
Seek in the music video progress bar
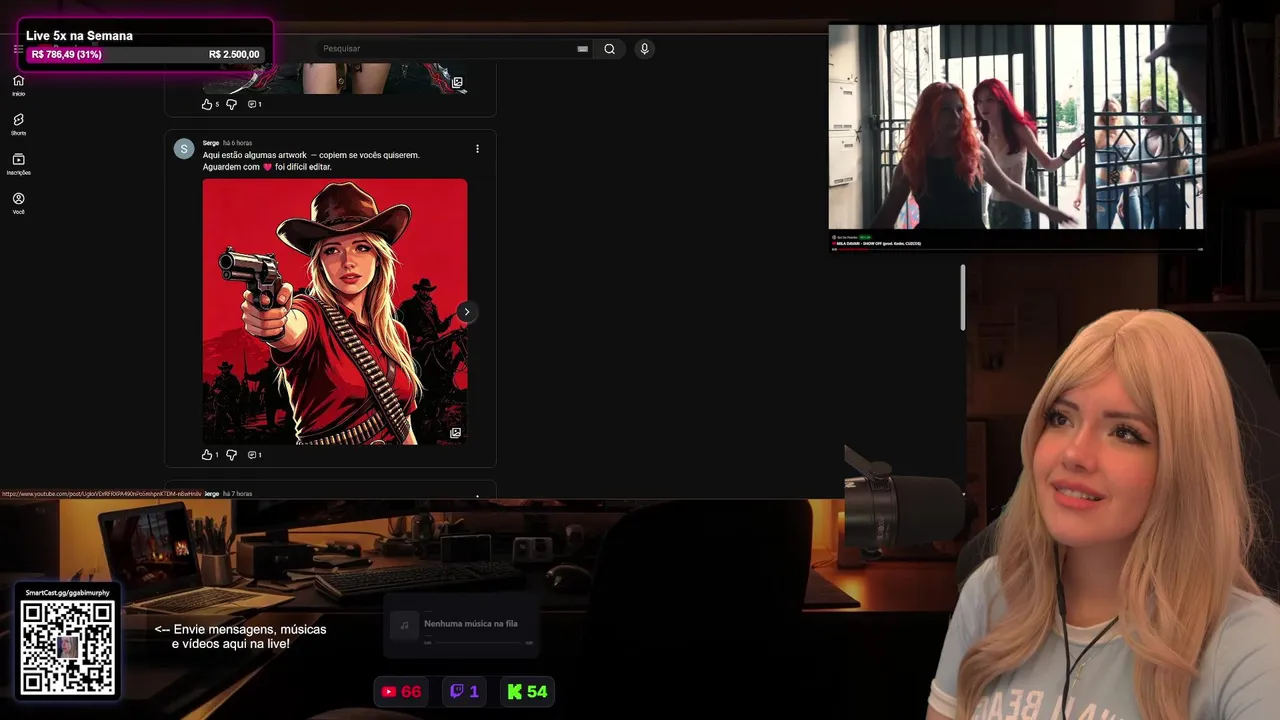pos(1016,249)
